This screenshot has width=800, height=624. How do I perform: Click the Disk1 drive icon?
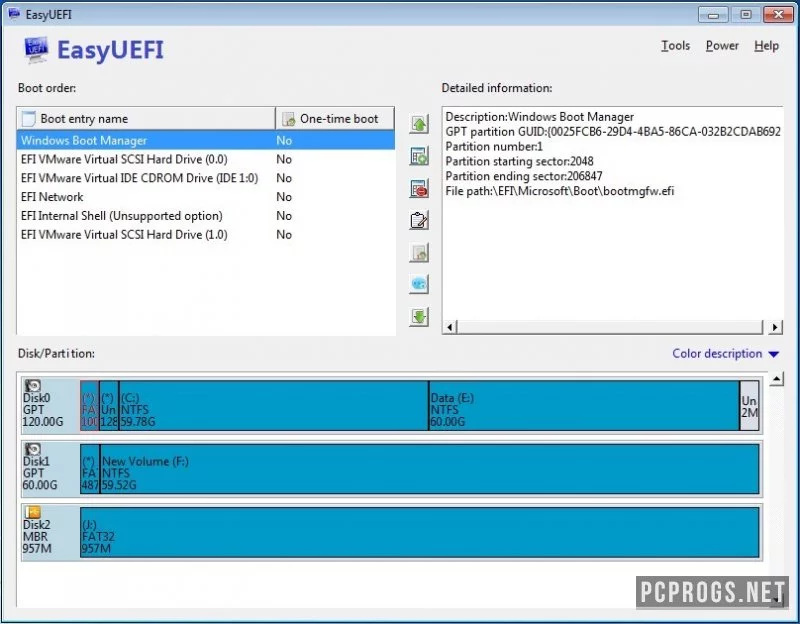[33, 449]
